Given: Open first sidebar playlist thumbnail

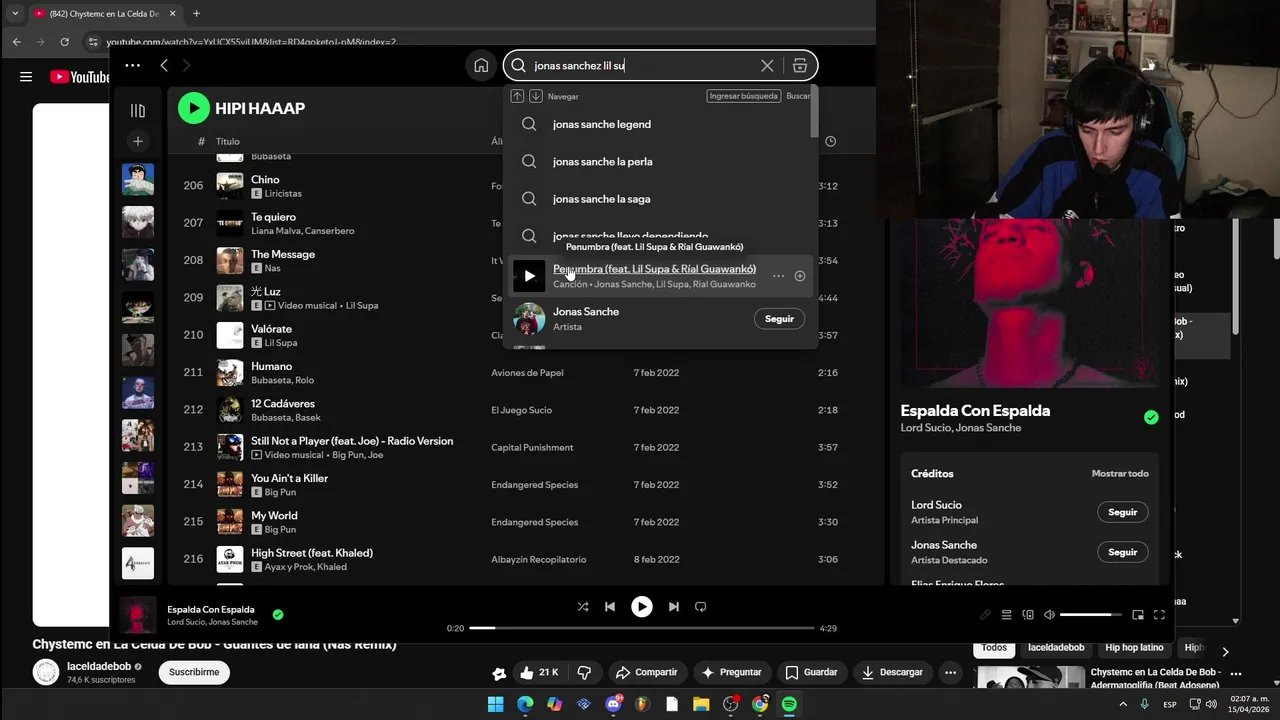Looking at the screenshot, I should click(x=138, y=179).
